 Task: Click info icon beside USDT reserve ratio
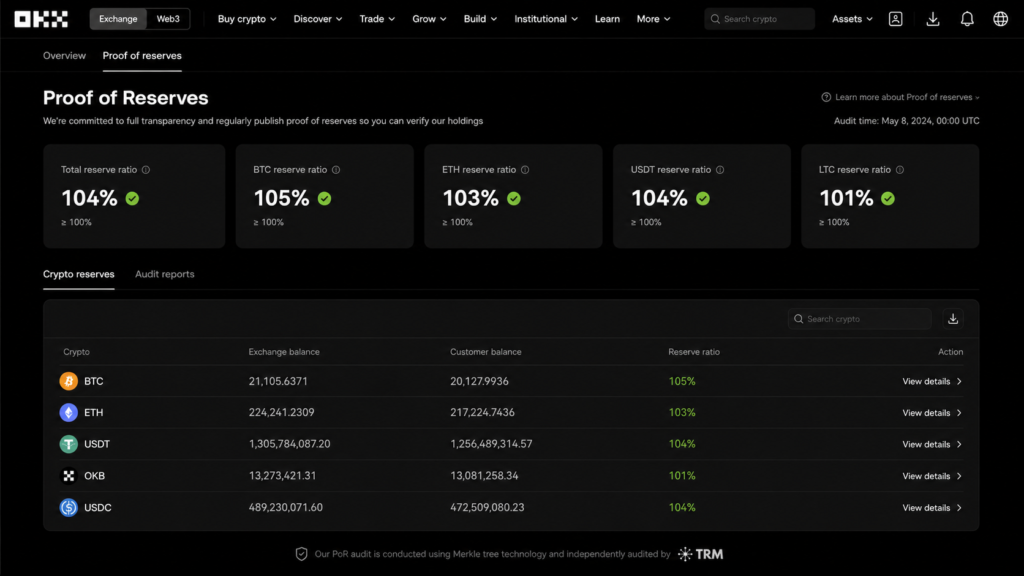(720, 170)
